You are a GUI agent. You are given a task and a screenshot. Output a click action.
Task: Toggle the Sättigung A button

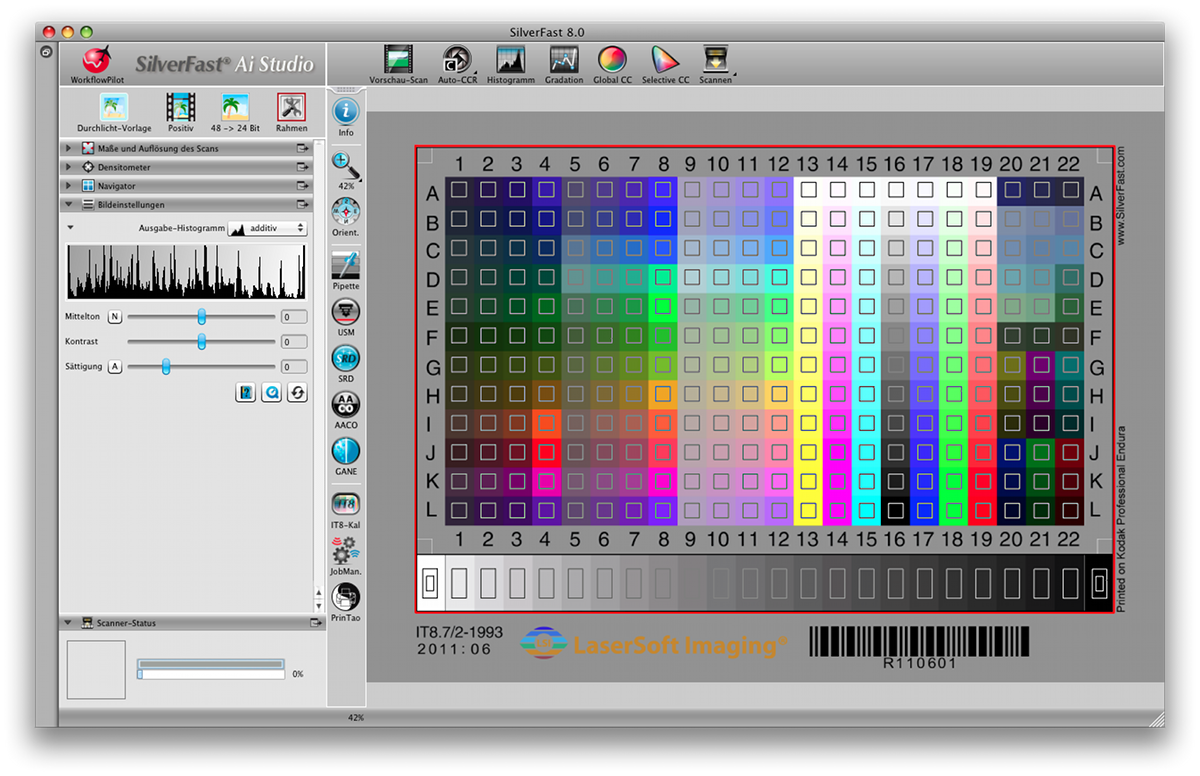point(115,367)
